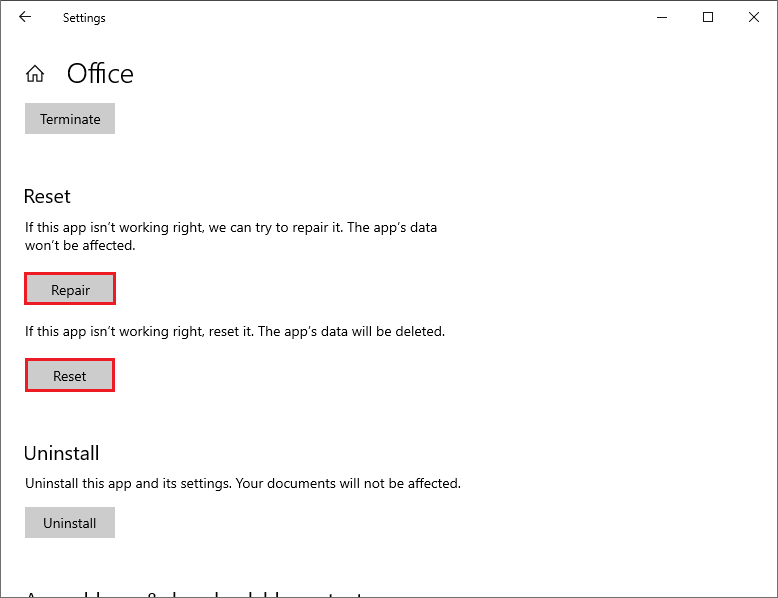Screen dimensions: 778x598
Task: Click text "Your documents will not be affected"
Action: [348, 483]
